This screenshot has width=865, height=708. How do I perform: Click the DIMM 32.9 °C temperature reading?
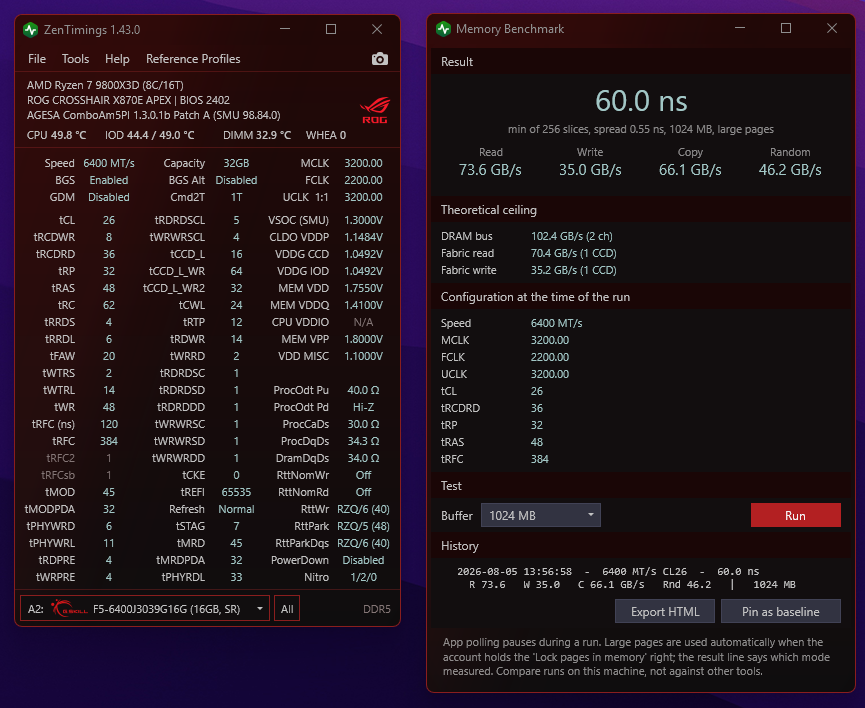(x=257, y=135)
